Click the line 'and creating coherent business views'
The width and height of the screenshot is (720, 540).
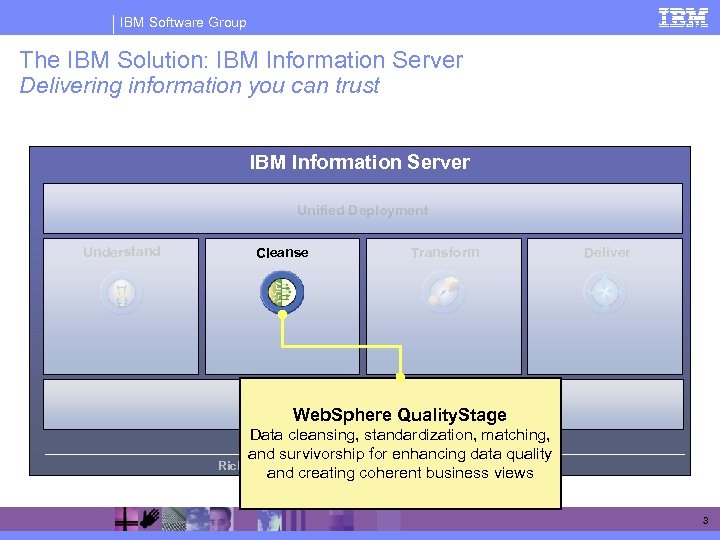[400, 473]
